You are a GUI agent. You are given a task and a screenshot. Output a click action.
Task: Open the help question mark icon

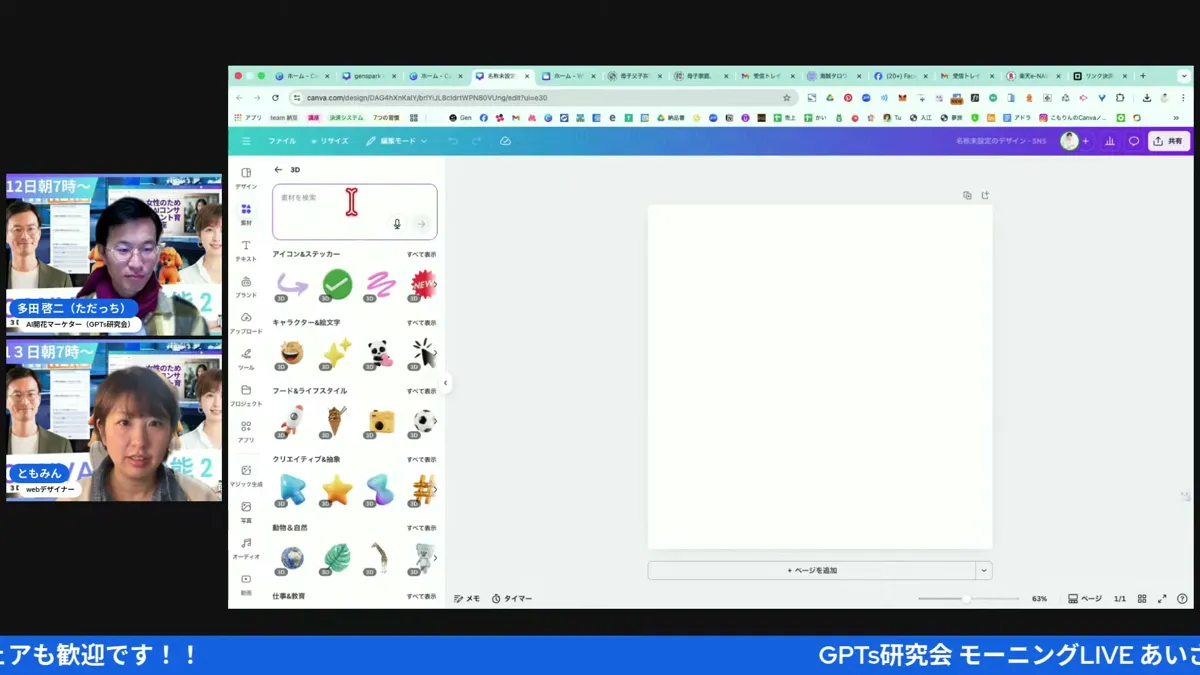tap(1183, 598)
